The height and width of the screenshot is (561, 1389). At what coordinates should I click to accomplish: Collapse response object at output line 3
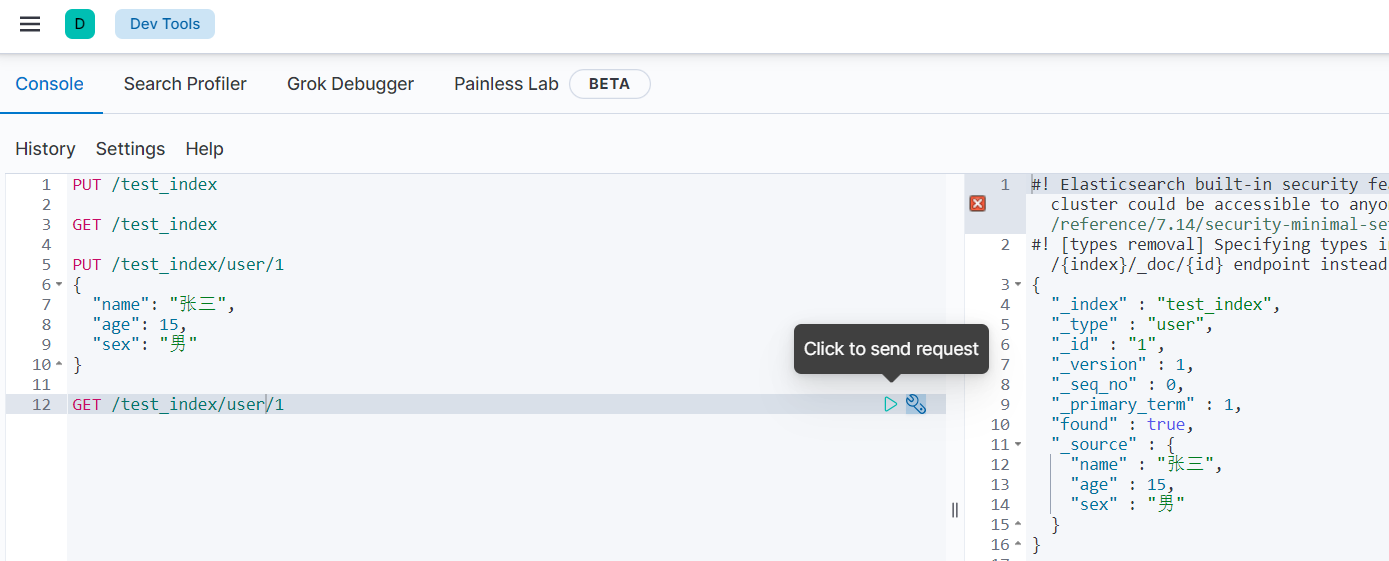click(x=1018, y=285)
